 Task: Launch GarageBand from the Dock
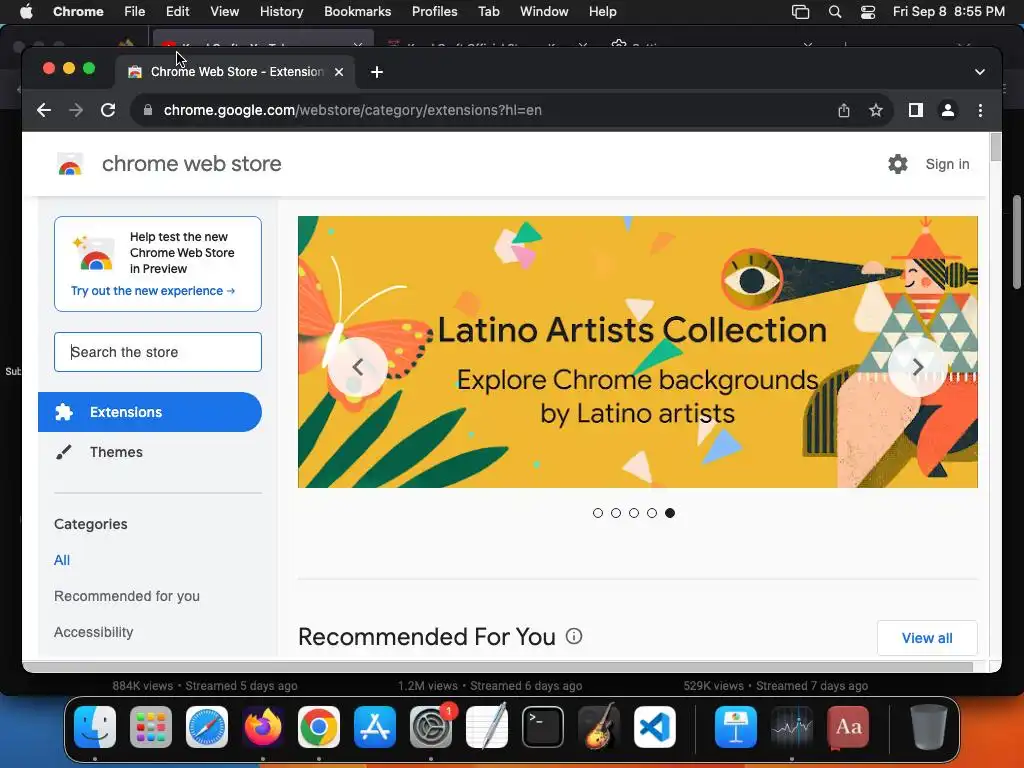[599, 727]
